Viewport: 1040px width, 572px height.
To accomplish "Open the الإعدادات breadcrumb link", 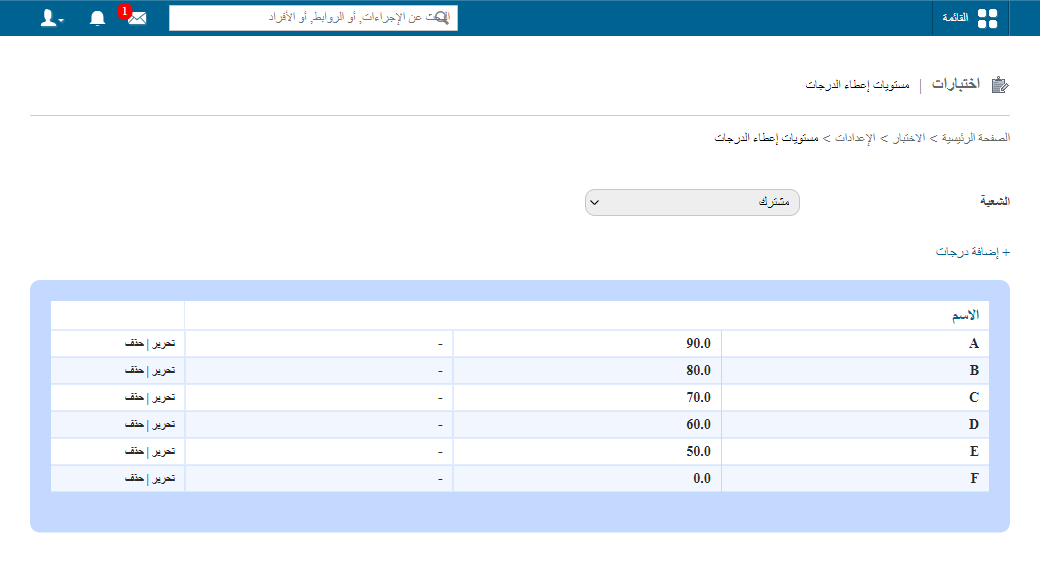I will 855,138.
